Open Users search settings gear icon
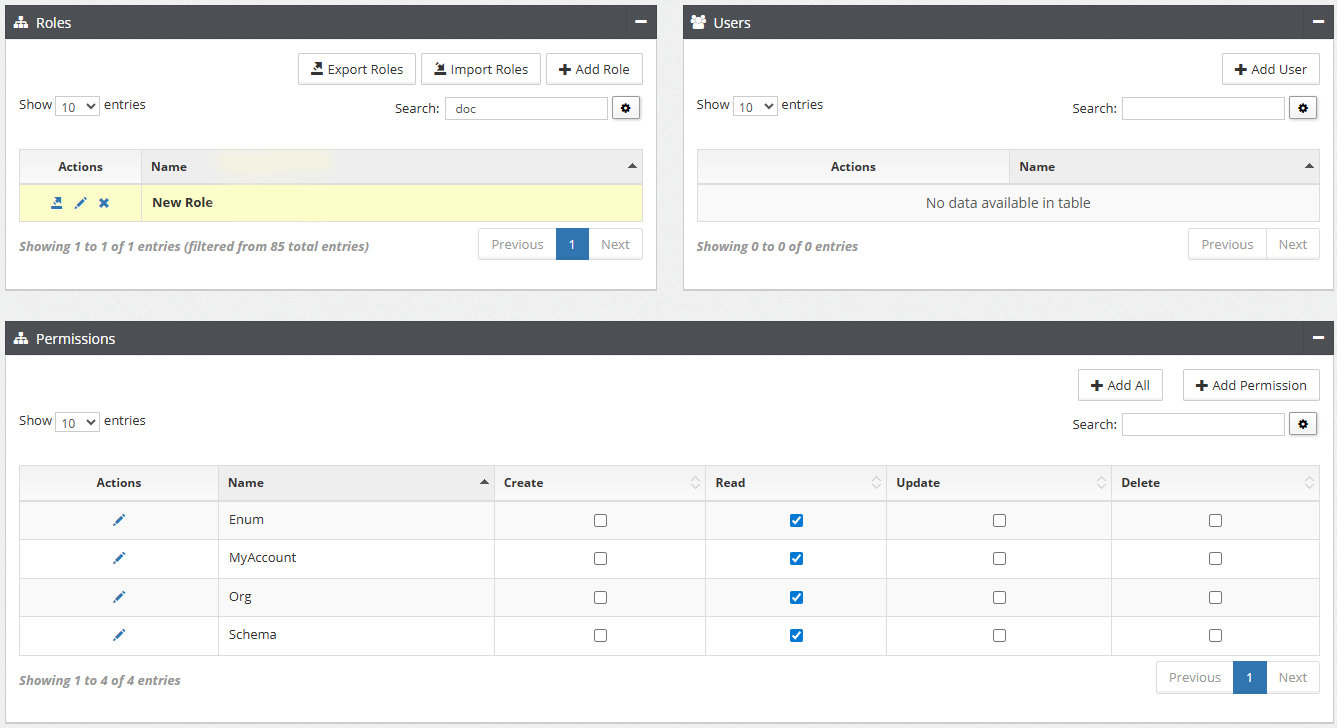 [x=1303, y=108]
